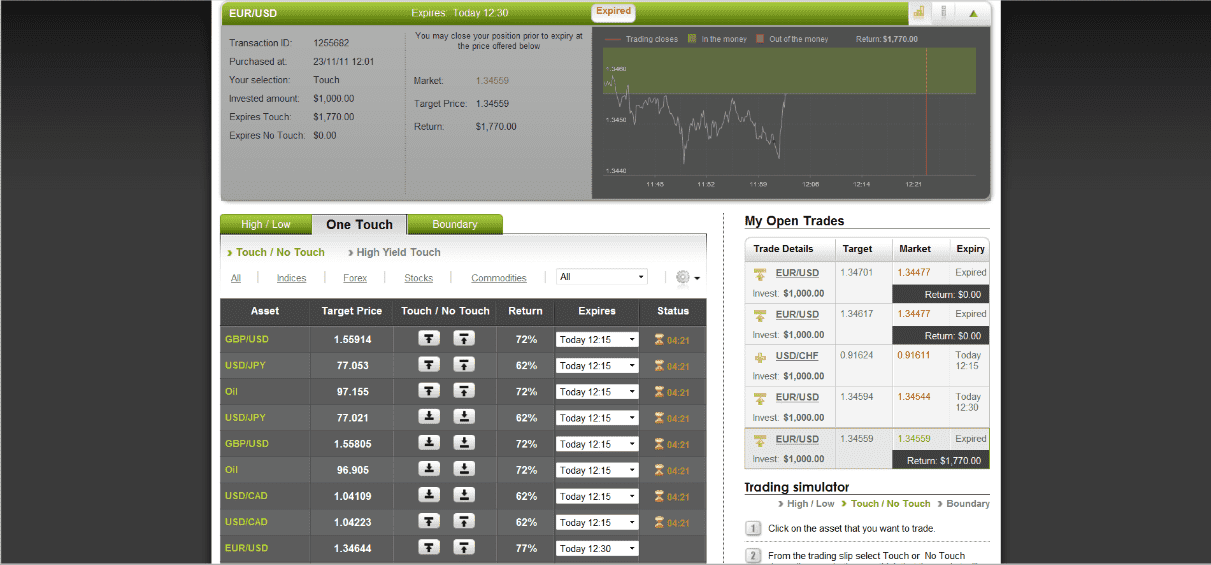Open the Expires dropdown for GBP/USD 1.55914

pos(597,340)
